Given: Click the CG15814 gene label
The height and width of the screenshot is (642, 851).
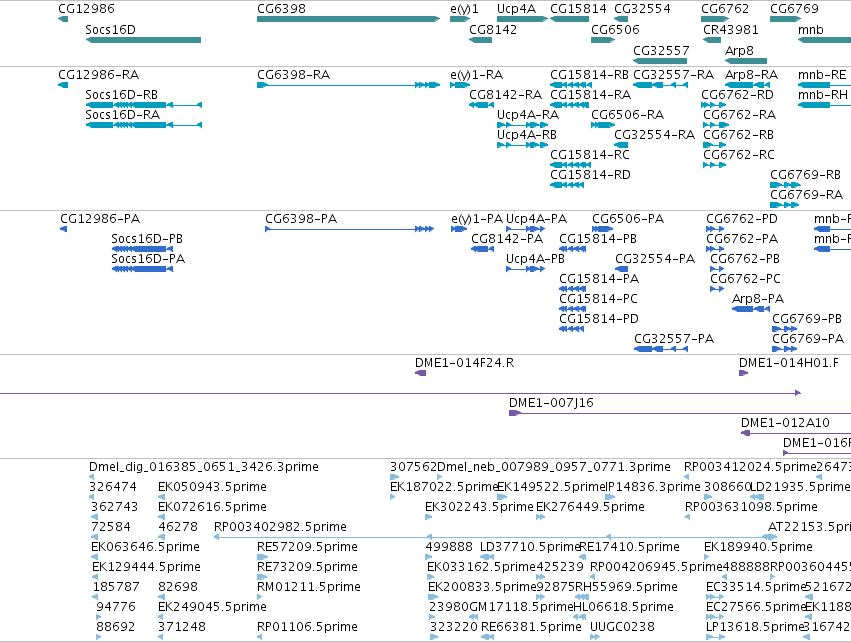Looking at the screenshot, I should (x=579, y=9).
